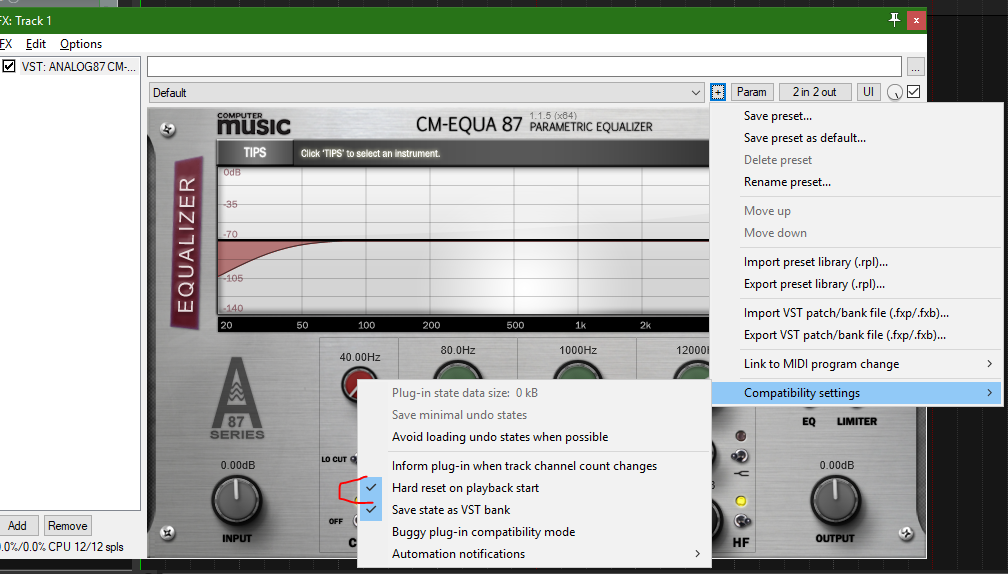Screen dimensions: 1008x574
Task: Click the EQ curve graph display
Action: (x=464, y=241)
